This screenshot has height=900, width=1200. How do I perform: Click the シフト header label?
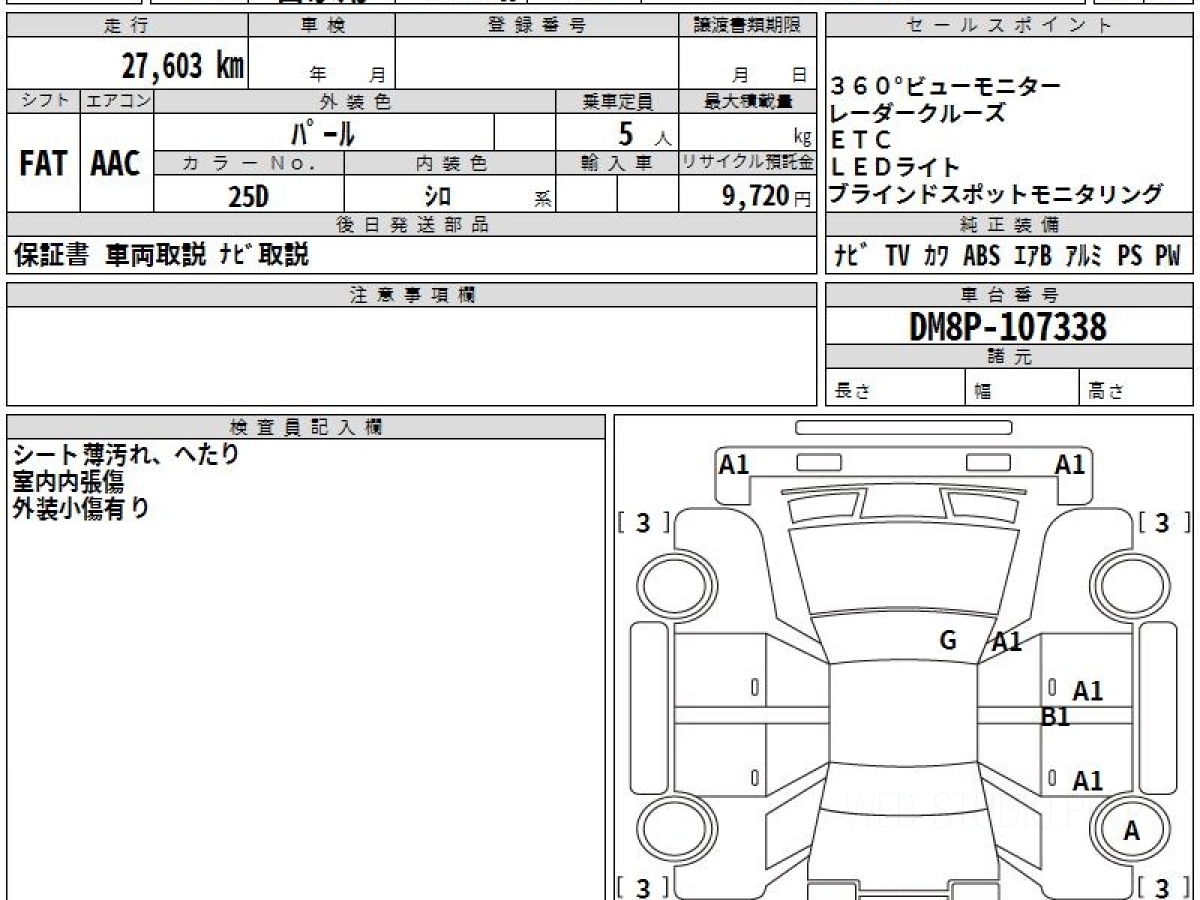coord(44,101)
